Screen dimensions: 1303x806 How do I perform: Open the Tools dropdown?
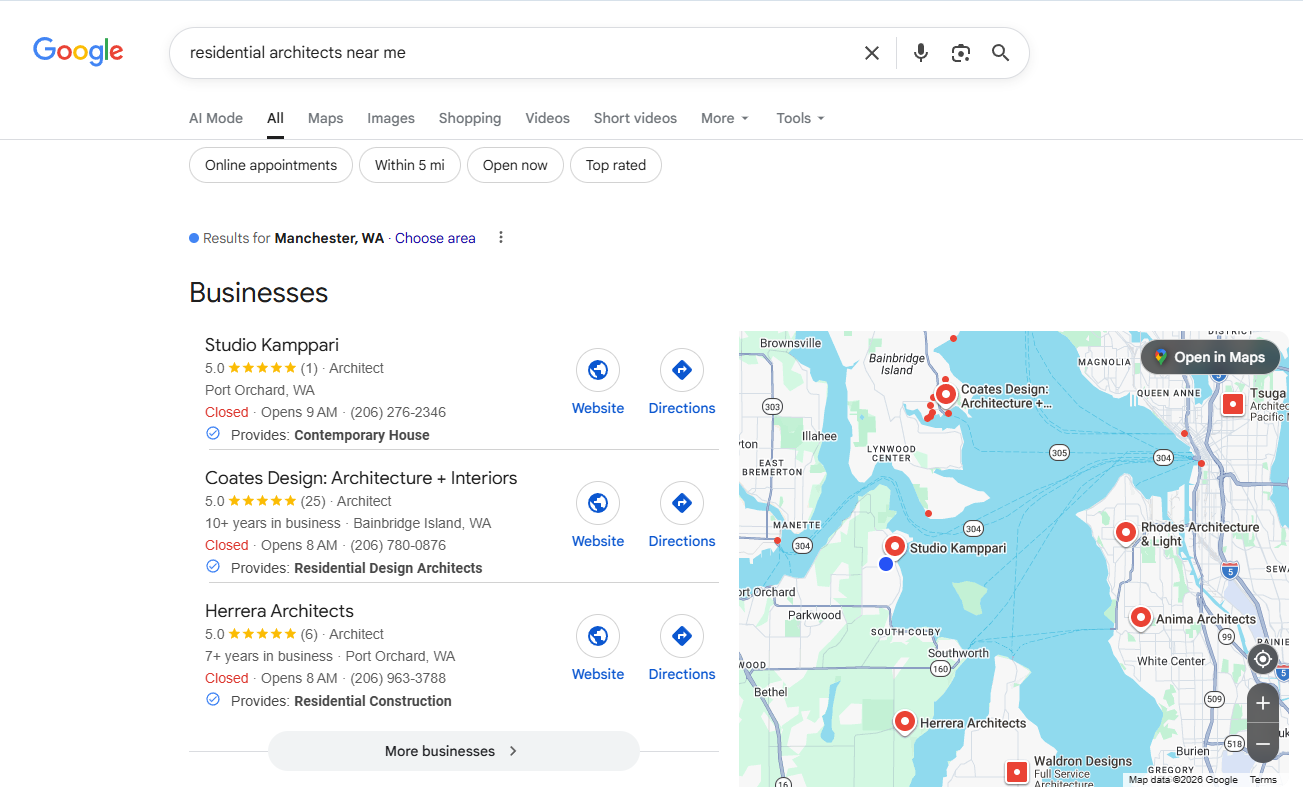click(x=800, y=118)
